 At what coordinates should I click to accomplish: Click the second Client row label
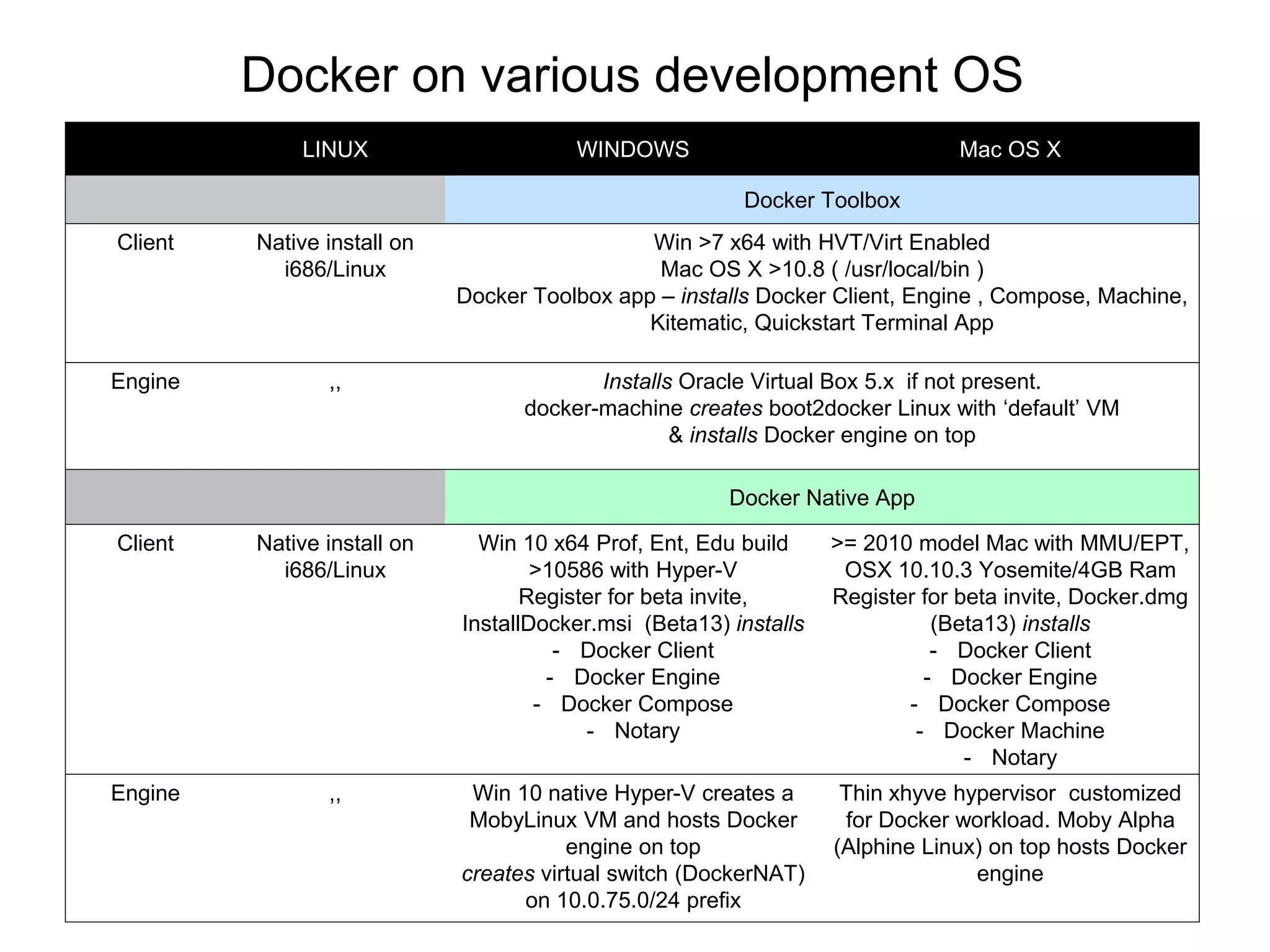click(x=145, y=543)
